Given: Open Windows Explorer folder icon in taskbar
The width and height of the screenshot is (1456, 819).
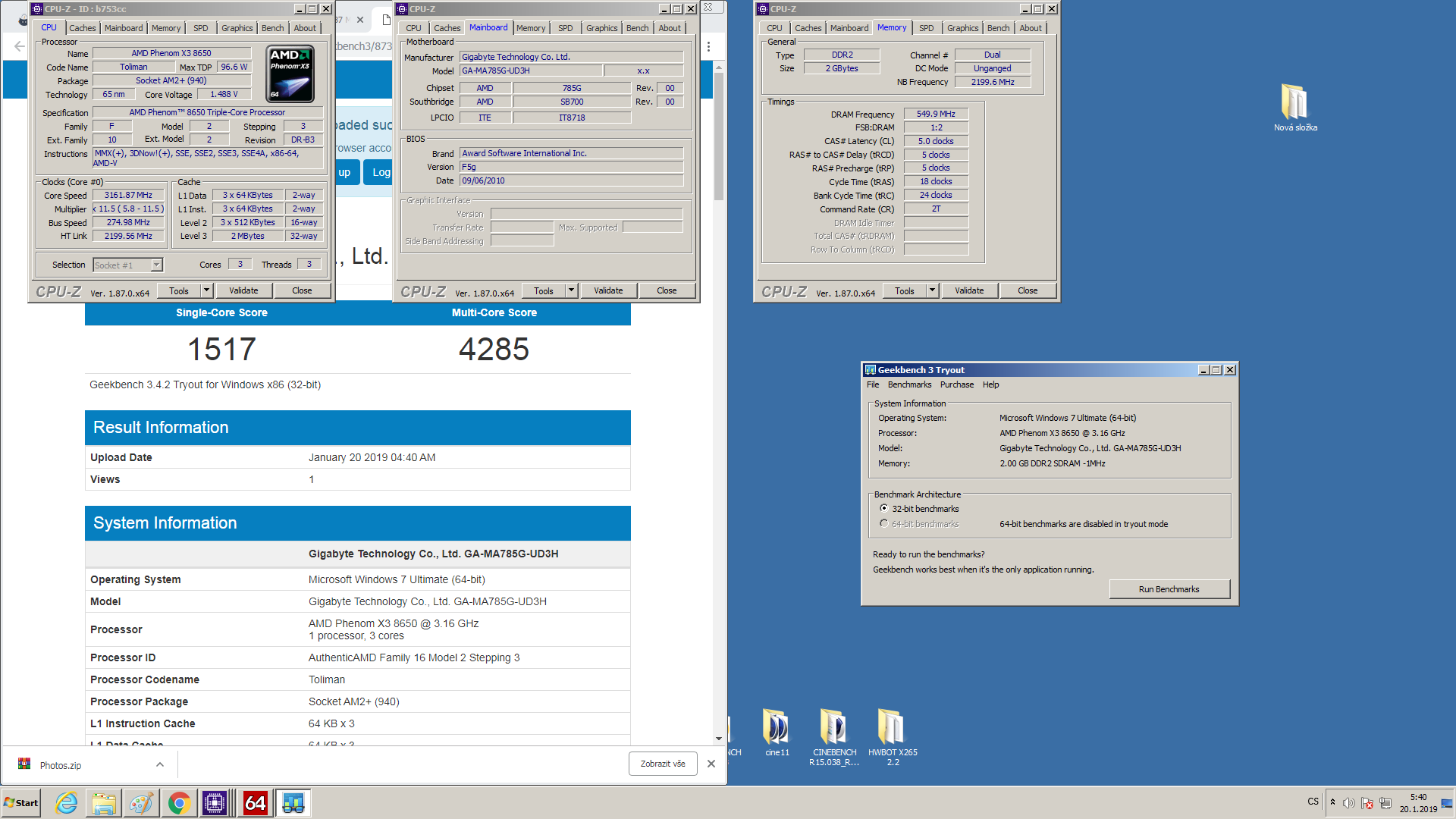Looking at the screenshot, I should (x=104, y=803).
